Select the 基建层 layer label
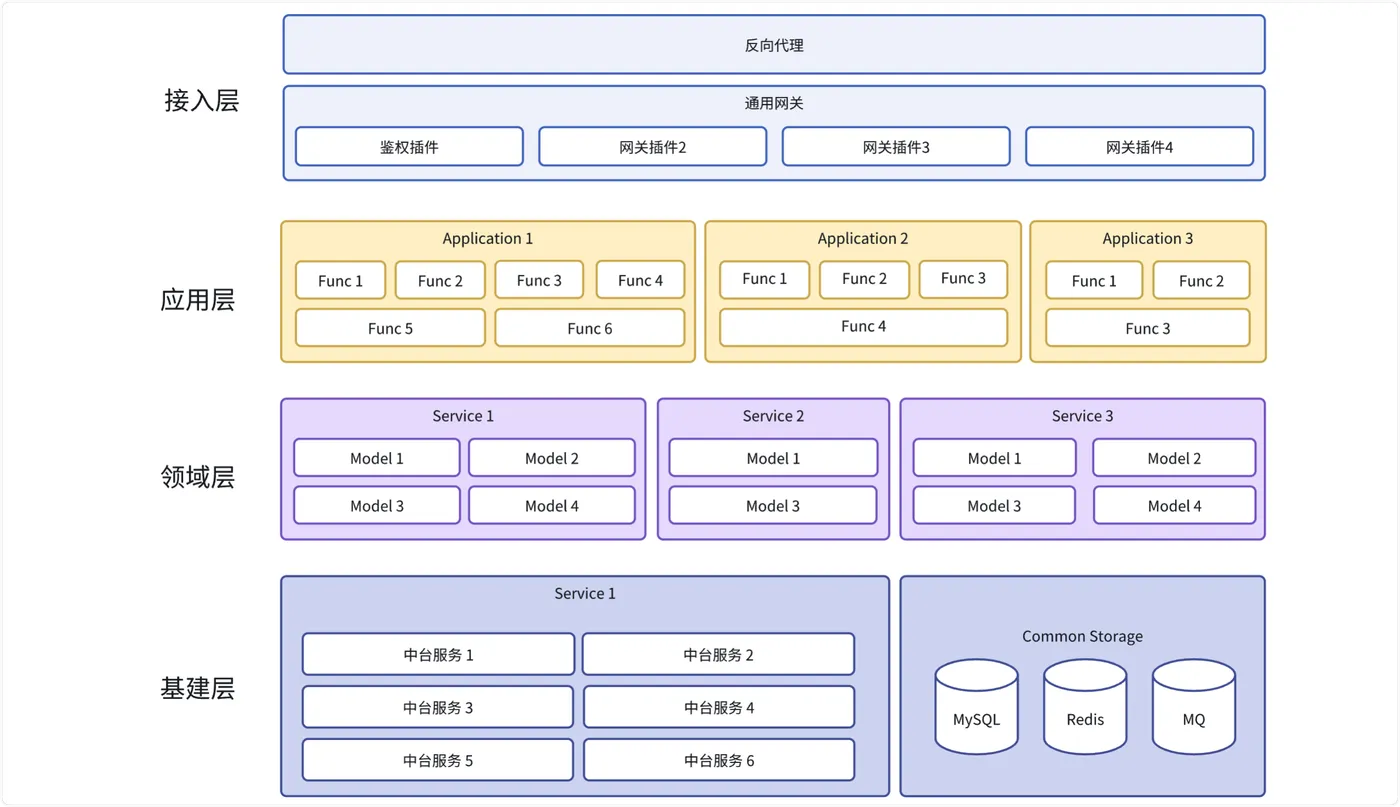 pyautogui.click(x=198, y=689)
